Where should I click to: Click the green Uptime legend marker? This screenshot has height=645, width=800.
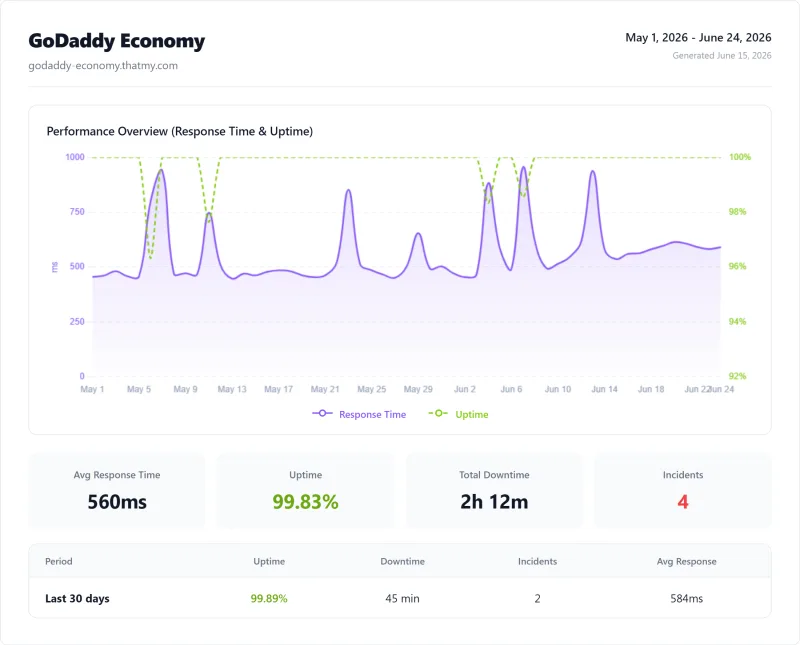(438, 413)
